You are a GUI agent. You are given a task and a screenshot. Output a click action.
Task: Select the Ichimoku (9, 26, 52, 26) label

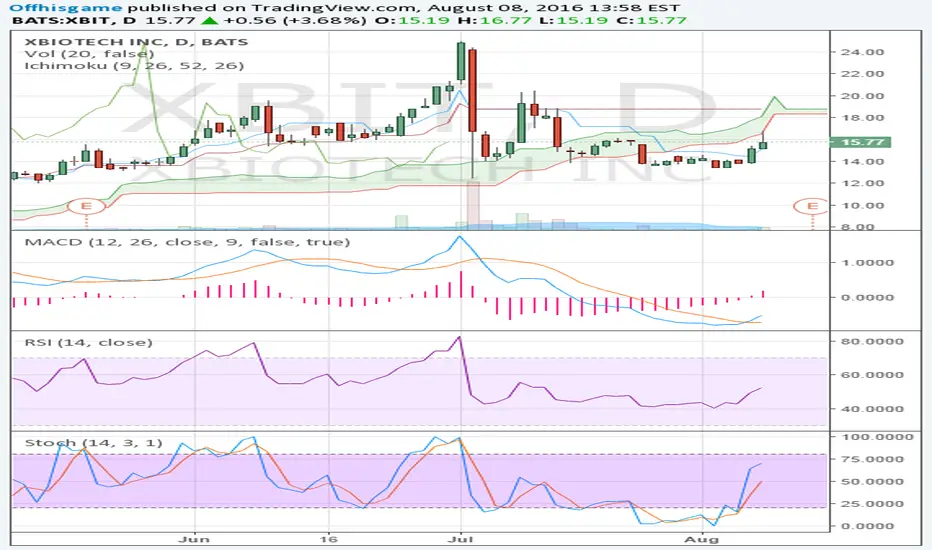click(x=134, y=65)
